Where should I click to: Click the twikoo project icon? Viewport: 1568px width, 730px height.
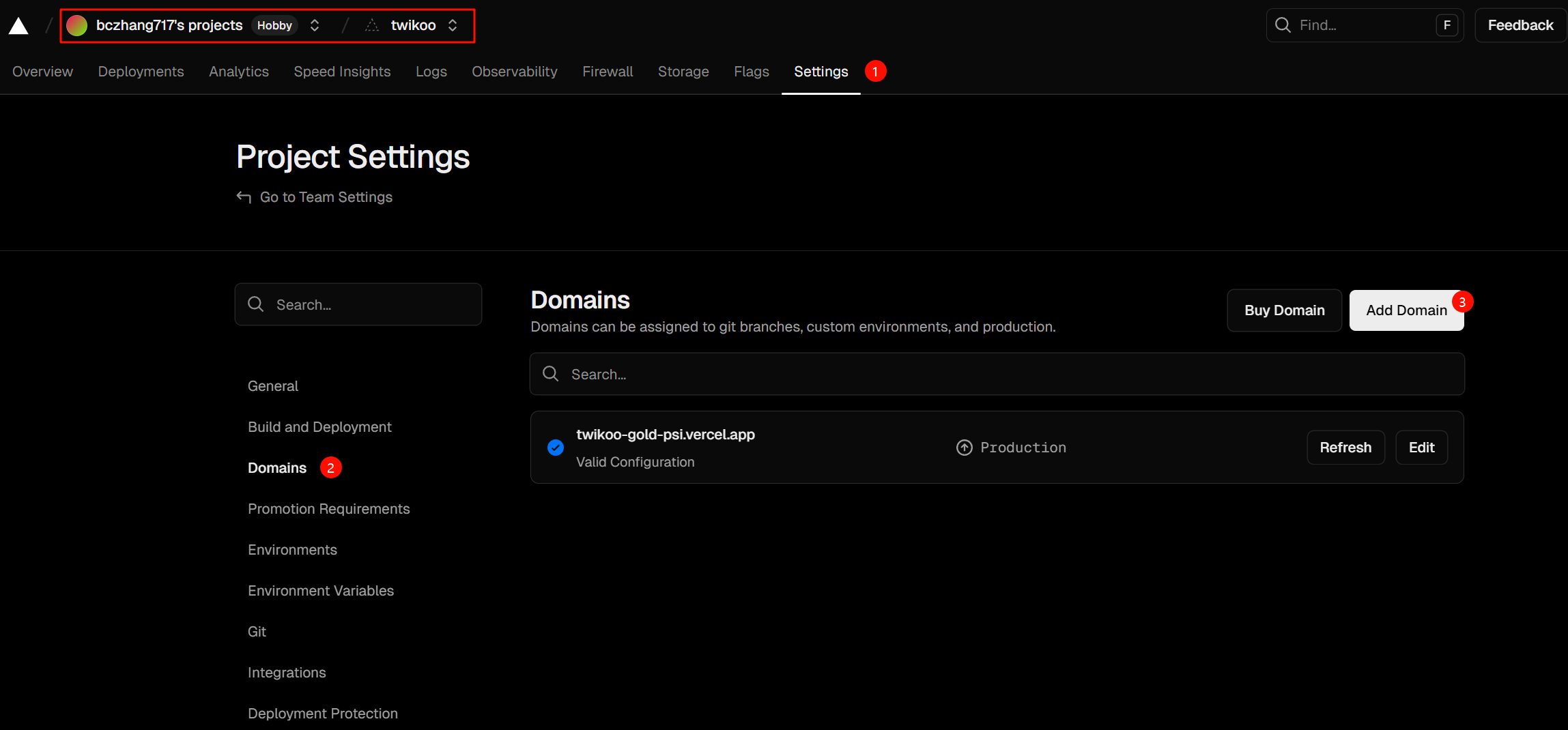tap(372, 26)
